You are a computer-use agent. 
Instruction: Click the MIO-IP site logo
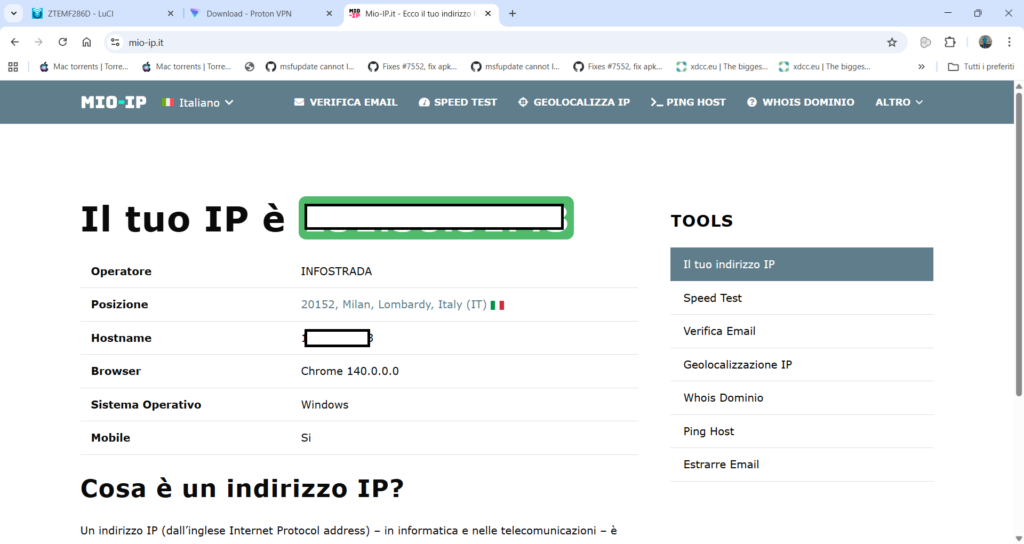113,102
